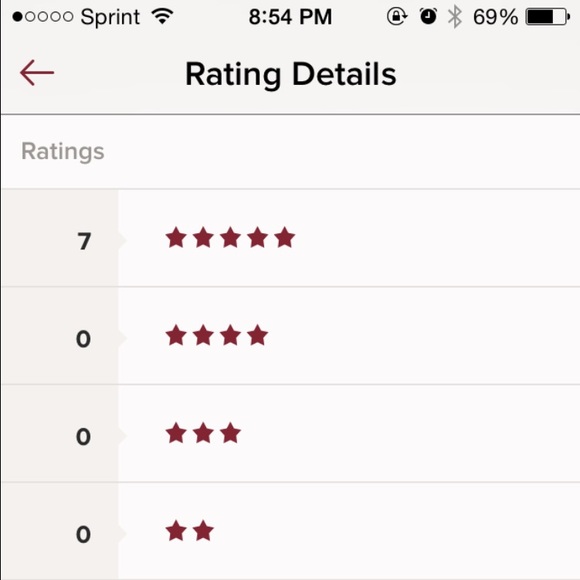This screenshot has height=580, width=580.
Task: Open the five-star ratings row count 7
Action: [84, 241]
